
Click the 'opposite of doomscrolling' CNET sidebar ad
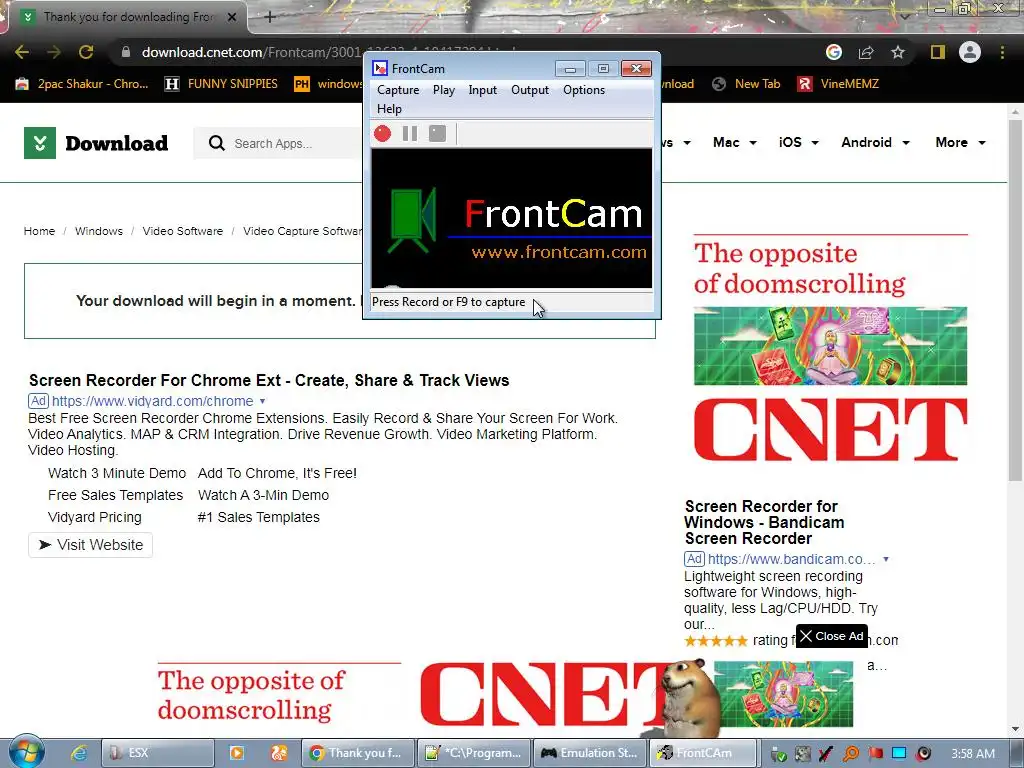830,349
